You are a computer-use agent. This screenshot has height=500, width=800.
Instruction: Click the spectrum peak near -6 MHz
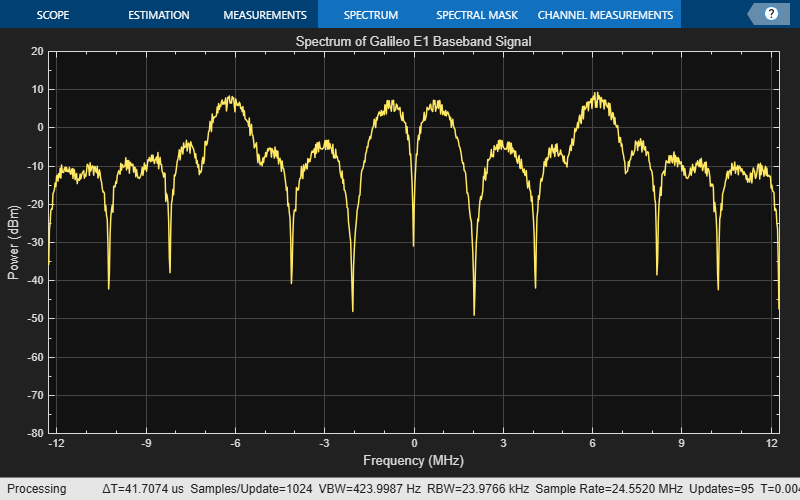coord(231,98)
